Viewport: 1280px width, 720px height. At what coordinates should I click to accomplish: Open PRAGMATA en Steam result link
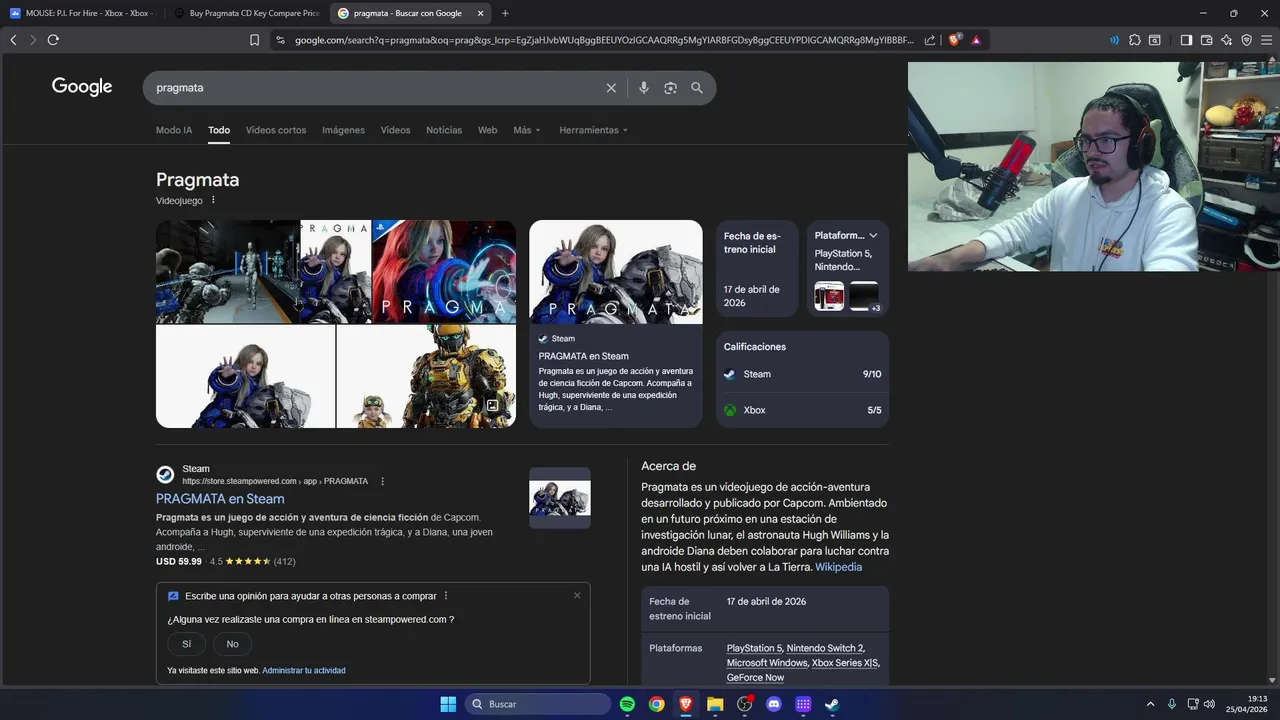click(220, 499)
